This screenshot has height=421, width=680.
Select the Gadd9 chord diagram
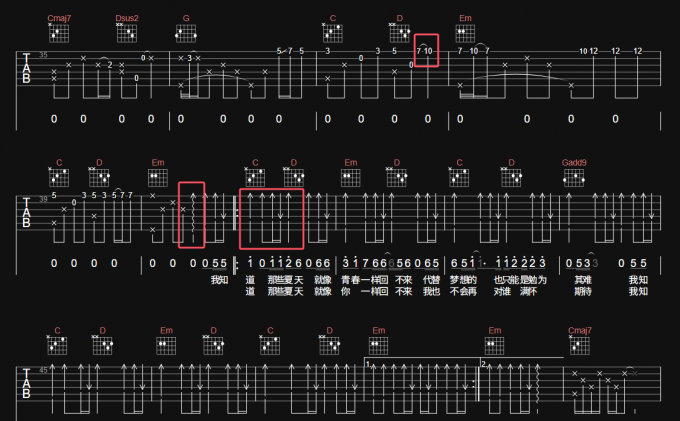[575, 179]
